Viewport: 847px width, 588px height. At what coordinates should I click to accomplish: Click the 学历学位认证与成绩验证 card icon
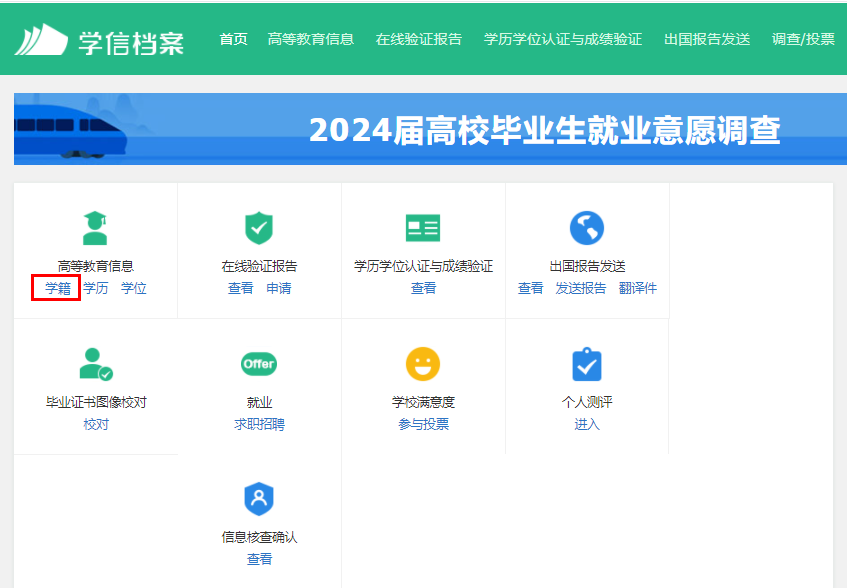423,228
